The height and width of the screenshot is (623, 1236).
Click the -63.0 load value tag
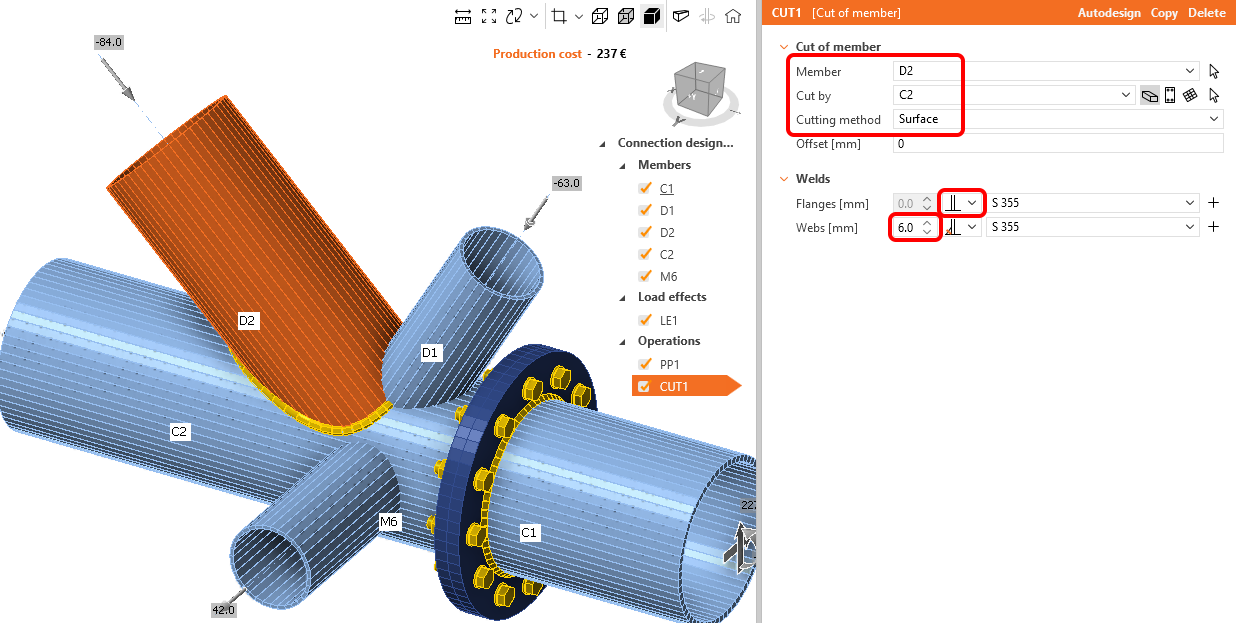[567, 183]
